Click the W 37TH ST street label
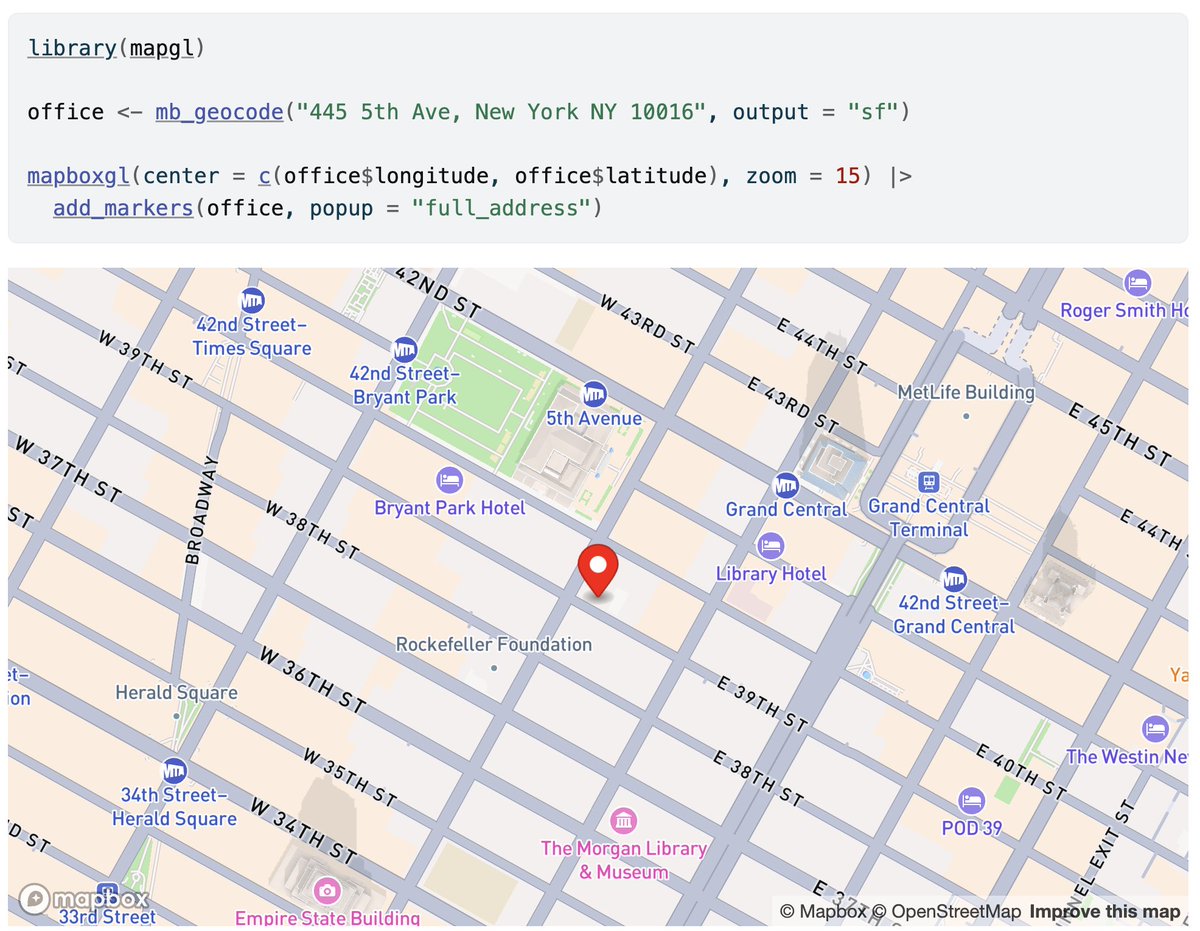The image size is (1200, 931). 66,468
